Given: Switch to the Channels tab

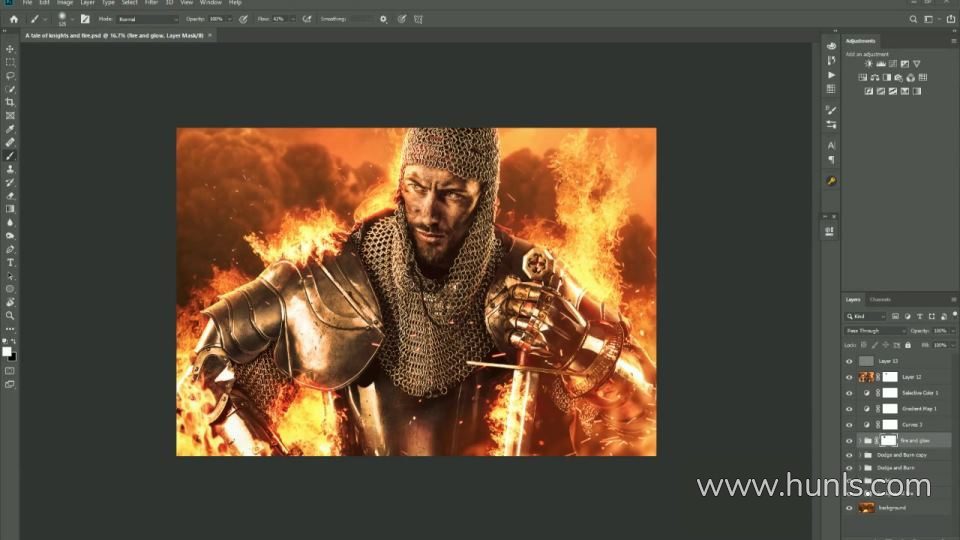Looking at the screenshot, I should [880, 300].
